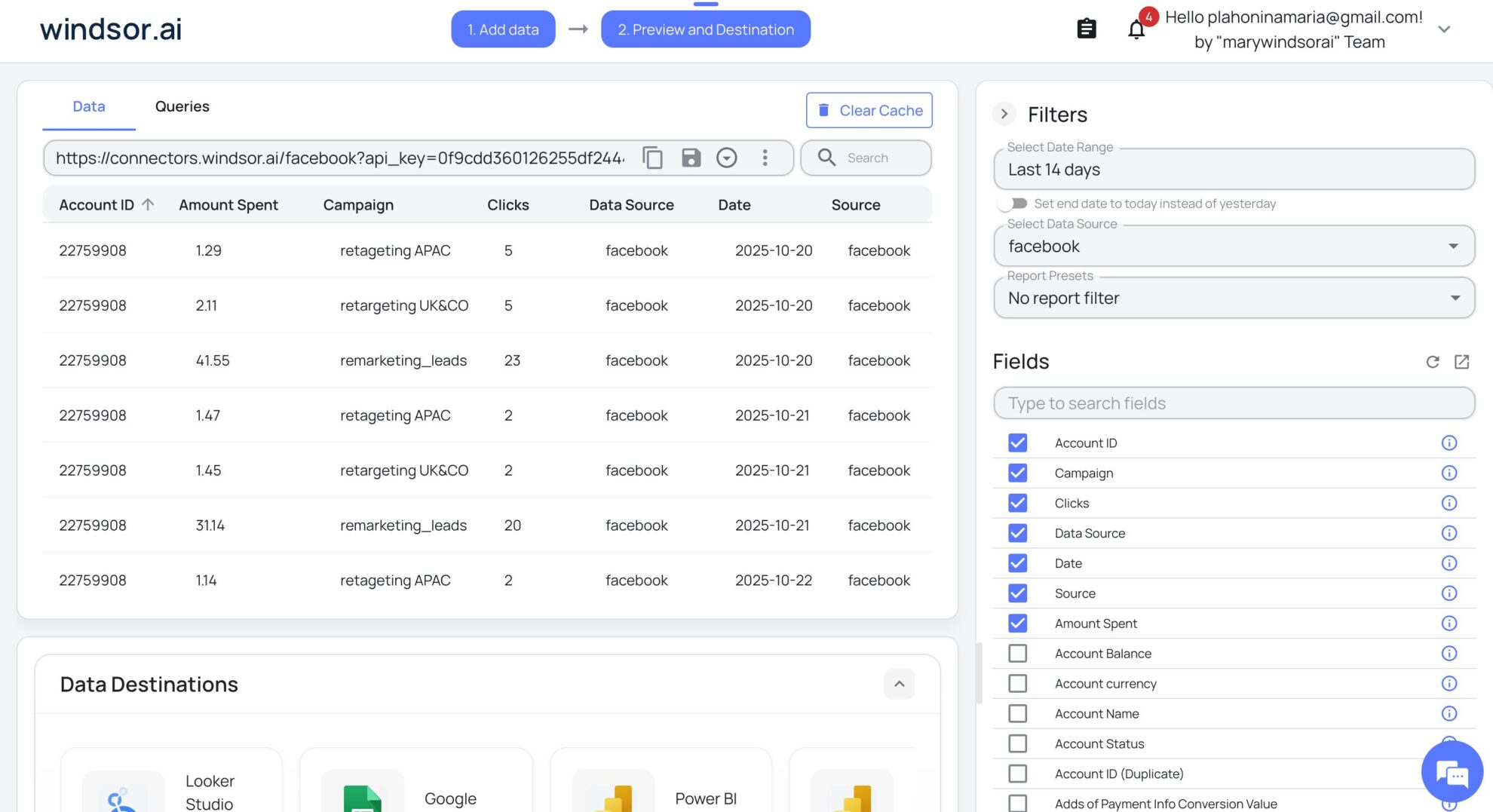
Task: Click the Power BI destination icon
Action: [x=612, y=798]
